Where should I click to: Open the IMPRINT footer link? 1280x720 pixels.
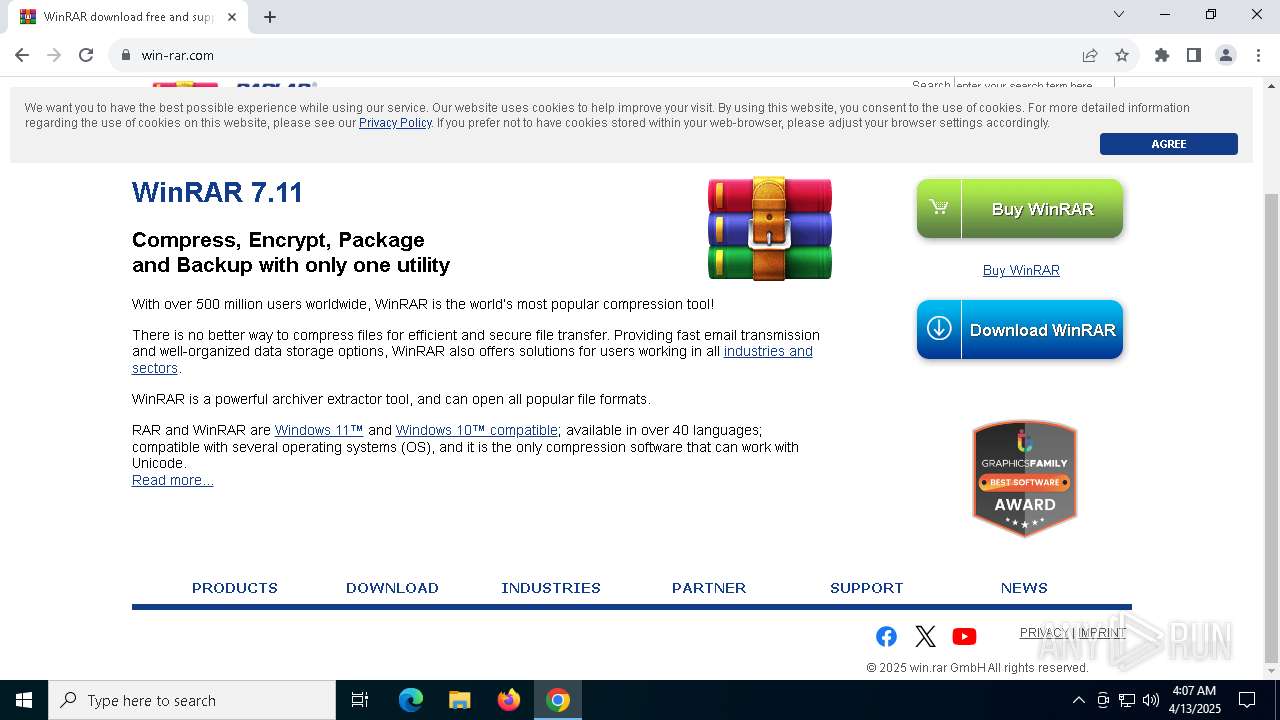click(1102, 633)
